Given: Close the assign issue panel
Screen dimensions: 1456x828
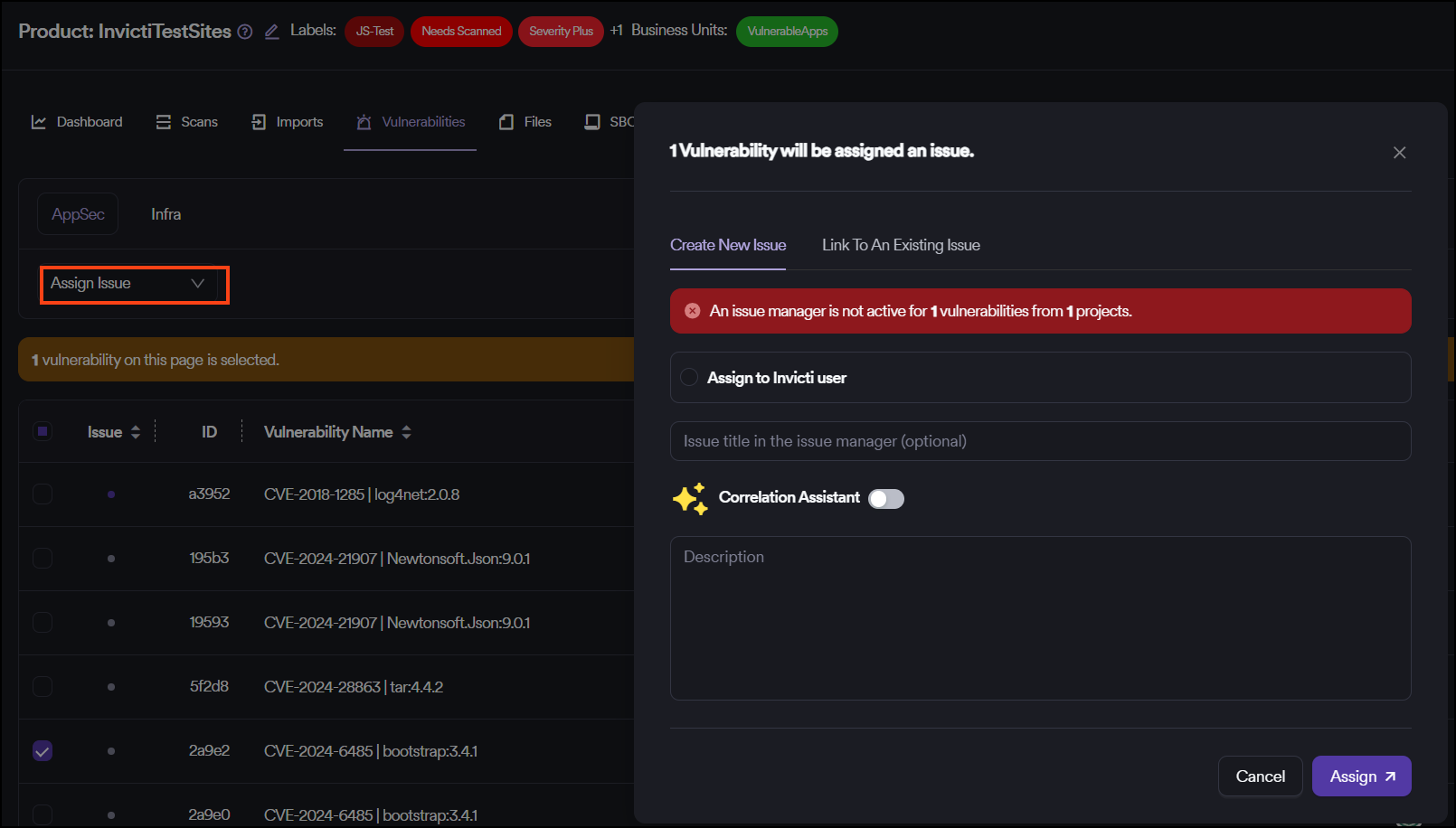Looking at the screenshot, I should [x=1399, y=153].
